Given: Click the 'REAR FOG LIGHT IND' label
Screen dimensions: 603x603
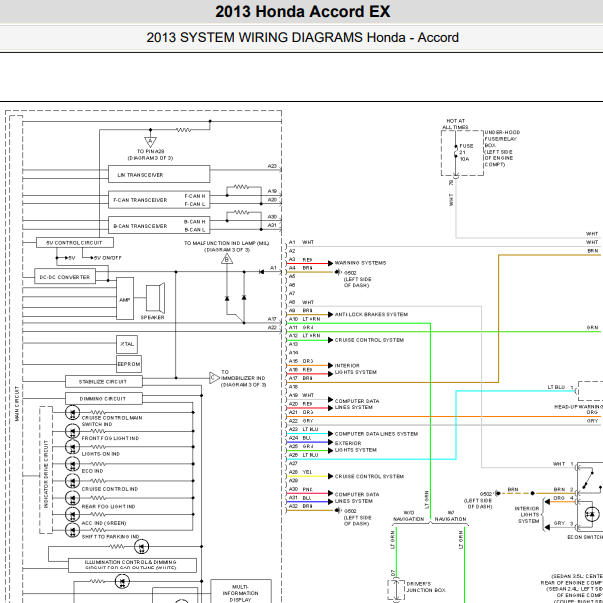Looking at the screenshot, I should (x=108, y=506).
